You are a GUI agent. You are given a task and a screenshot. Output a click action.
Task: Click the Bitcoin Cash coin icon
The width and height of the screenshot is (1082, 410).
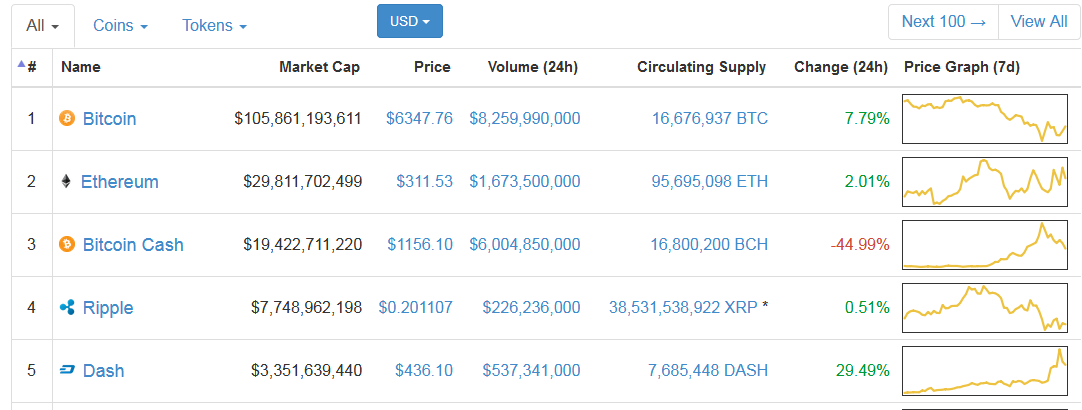pos(67,244)
